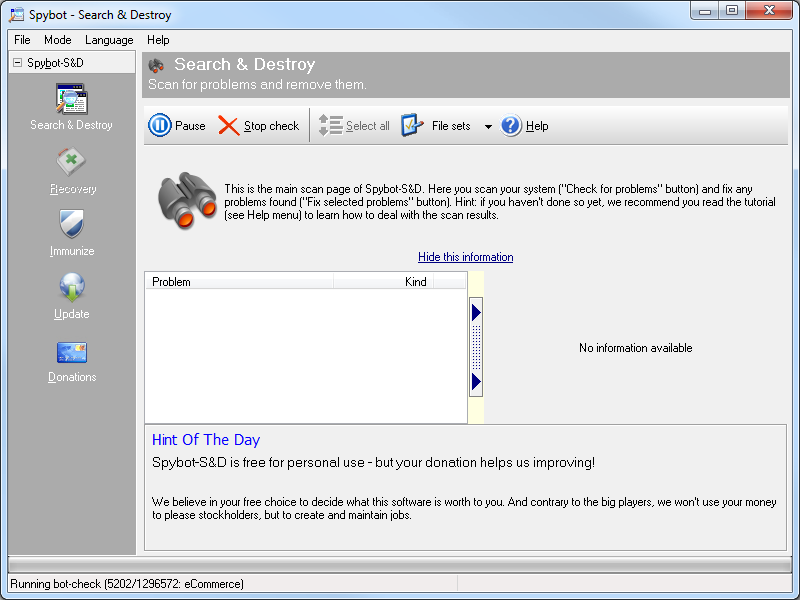Click the Donations sidebar label

click(72, 377)
